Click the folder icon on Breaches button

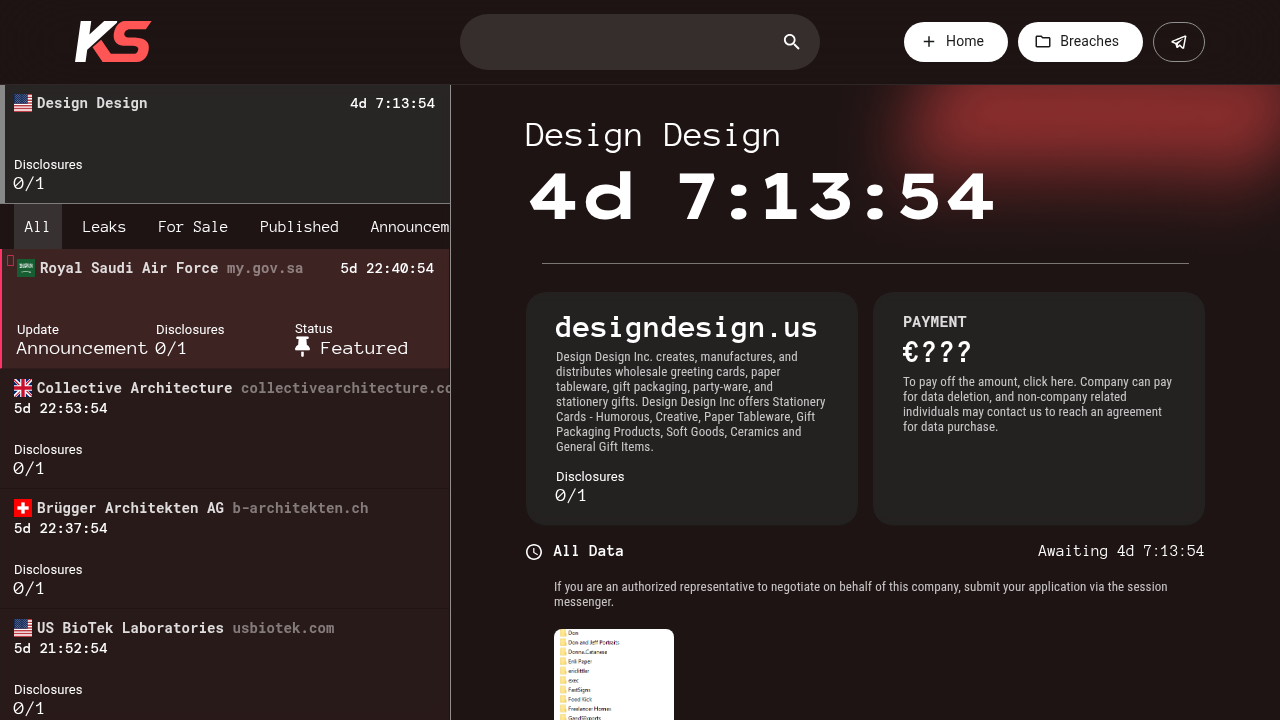pos(1043,42)
